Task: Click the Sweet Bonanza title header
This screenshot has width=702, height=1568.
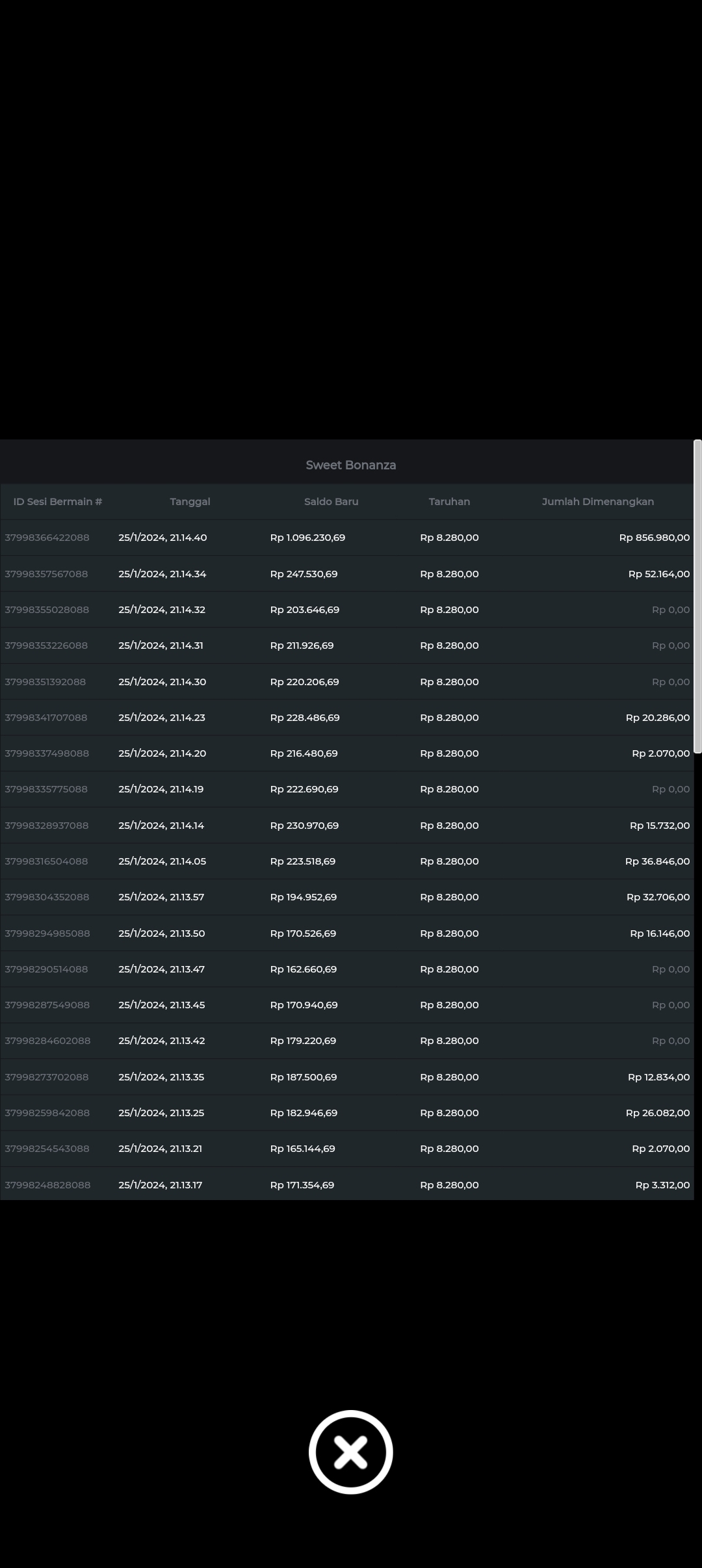Action: 350,465
